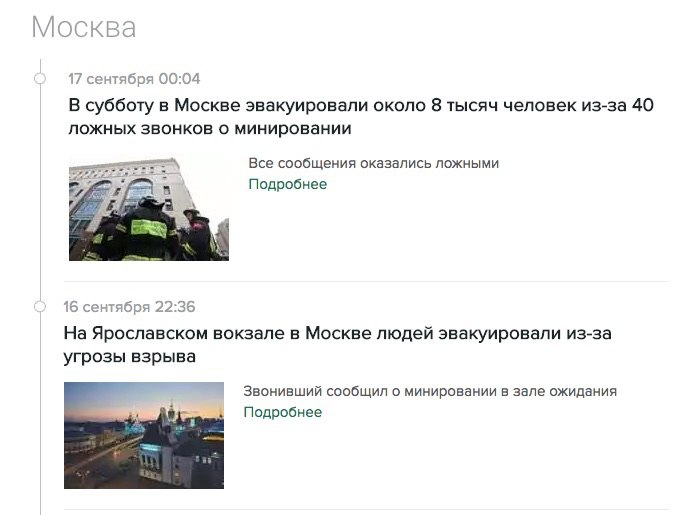Click the timeline line above the 17 сентября marker
Viewport: 689px width, 515px height.
pyautogui.click(x=40, y=66)
